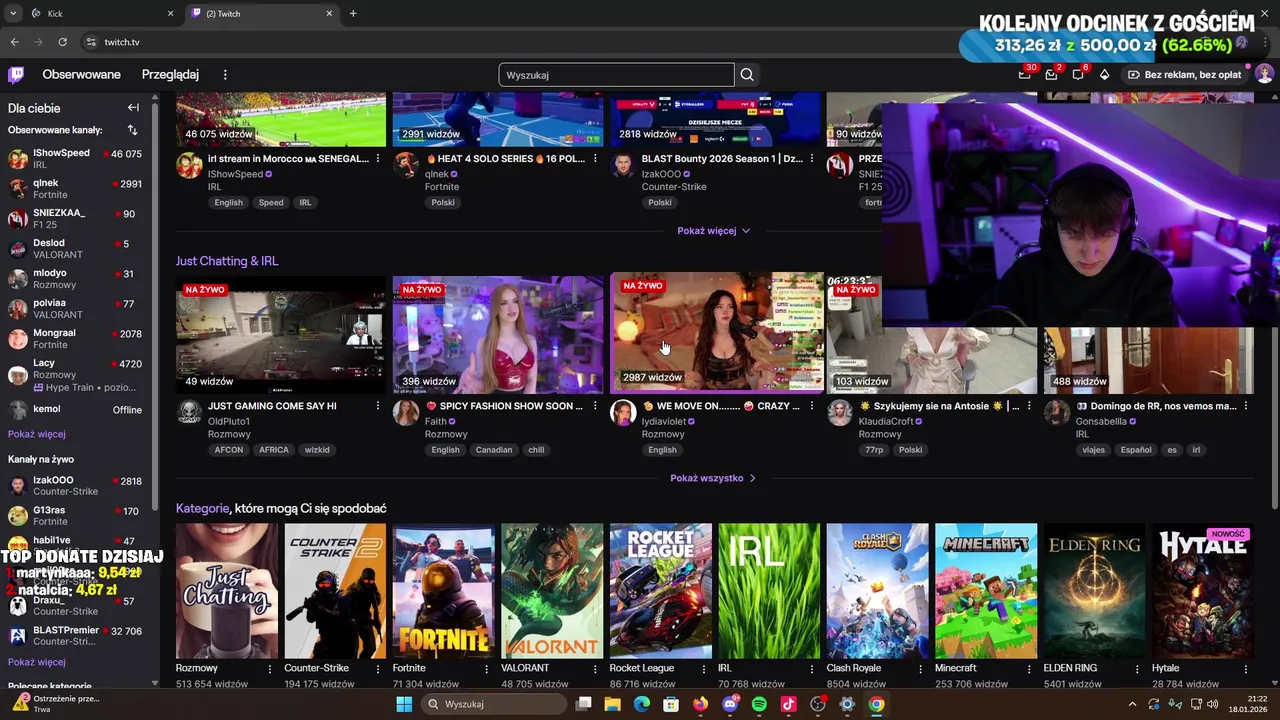This screenshot has width=1280, height=720.
Task: Expand Pokaż więcej under top streams
Action: tap(713, 230)
